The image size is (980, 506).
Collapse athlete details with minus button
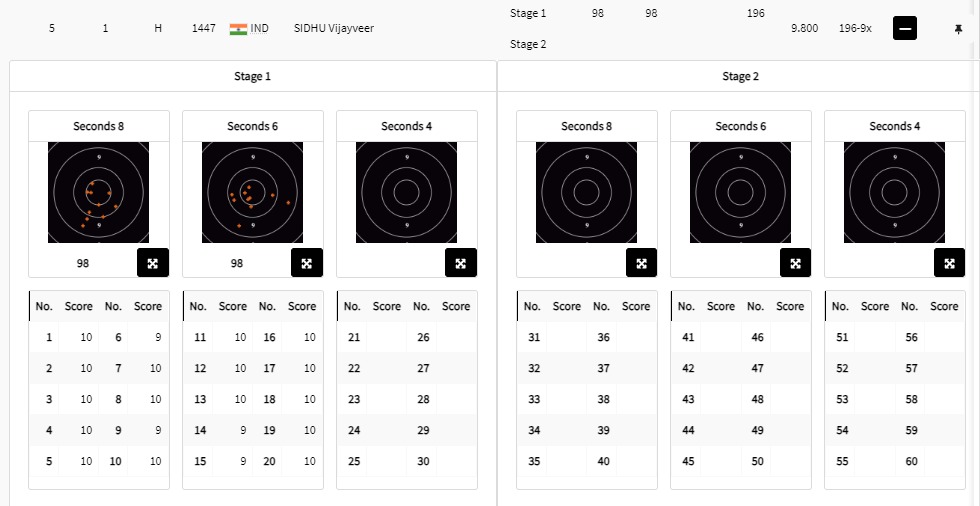(x=905, y=29)
